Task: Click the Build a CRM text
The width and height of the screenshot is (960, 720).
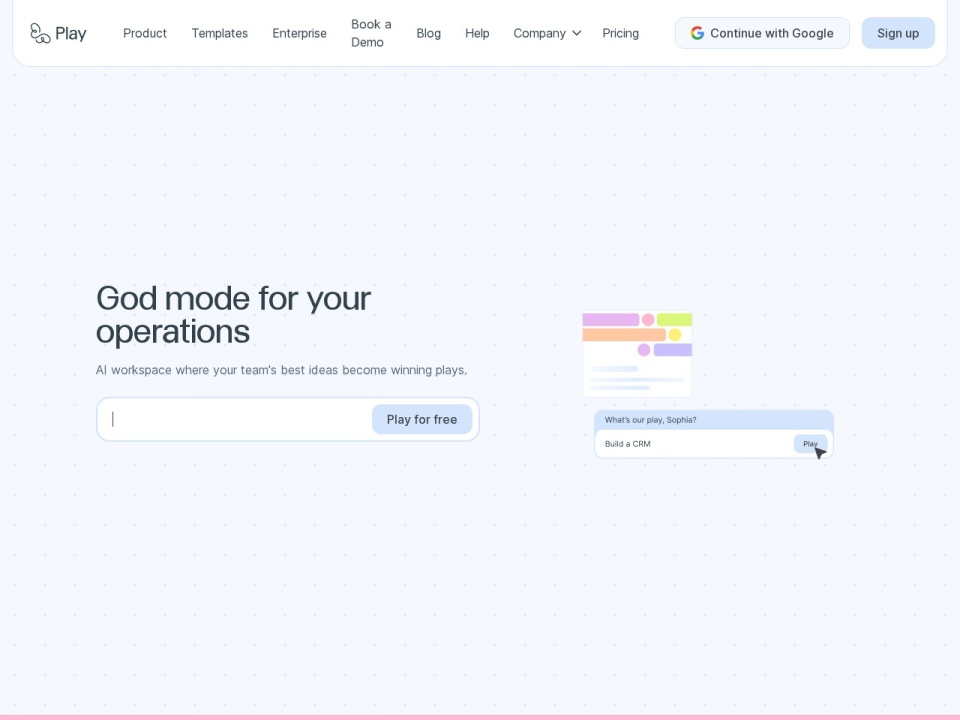Action: pos(628,444)
